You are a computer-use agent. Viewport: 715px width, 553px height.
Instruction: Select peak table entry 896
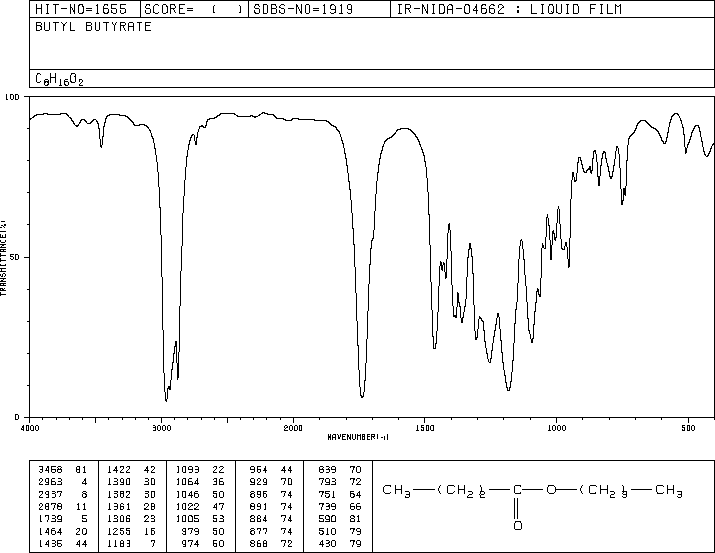271,494
